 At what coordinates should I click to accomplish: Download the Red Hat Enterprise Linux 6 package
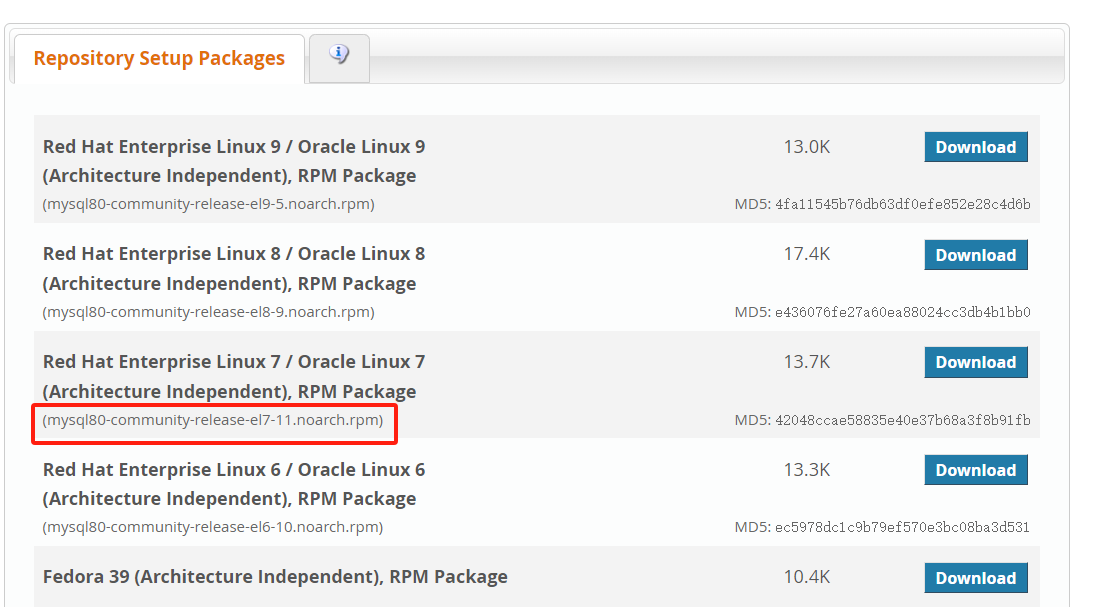click(975, 470)
